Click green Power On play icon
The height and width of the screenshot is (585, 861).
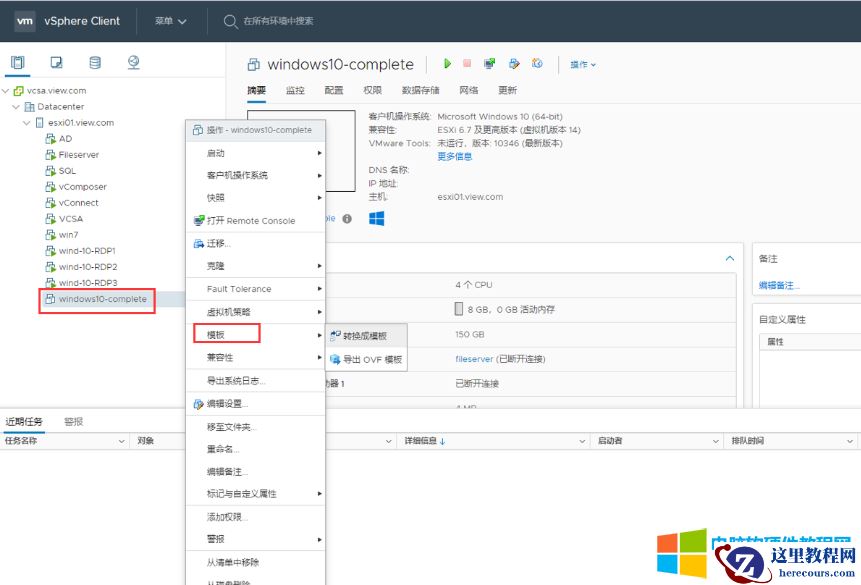point(447,64)
